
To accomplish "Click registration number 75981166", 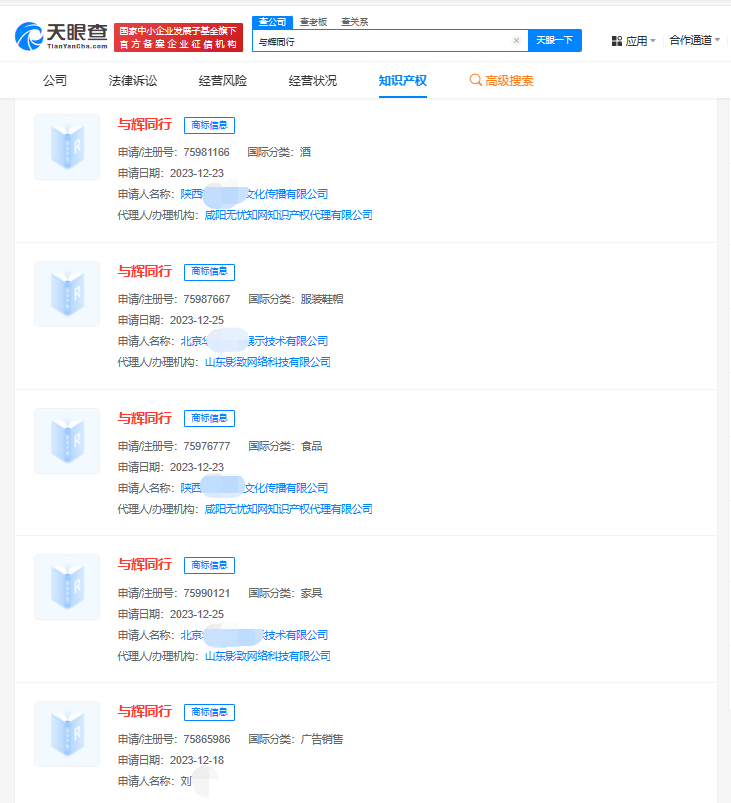I will pos(206,152).
